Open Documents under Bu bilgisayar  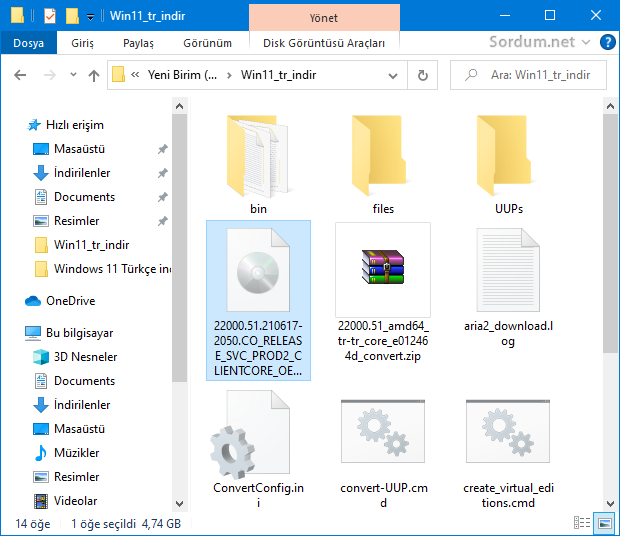tap(74, 381)
